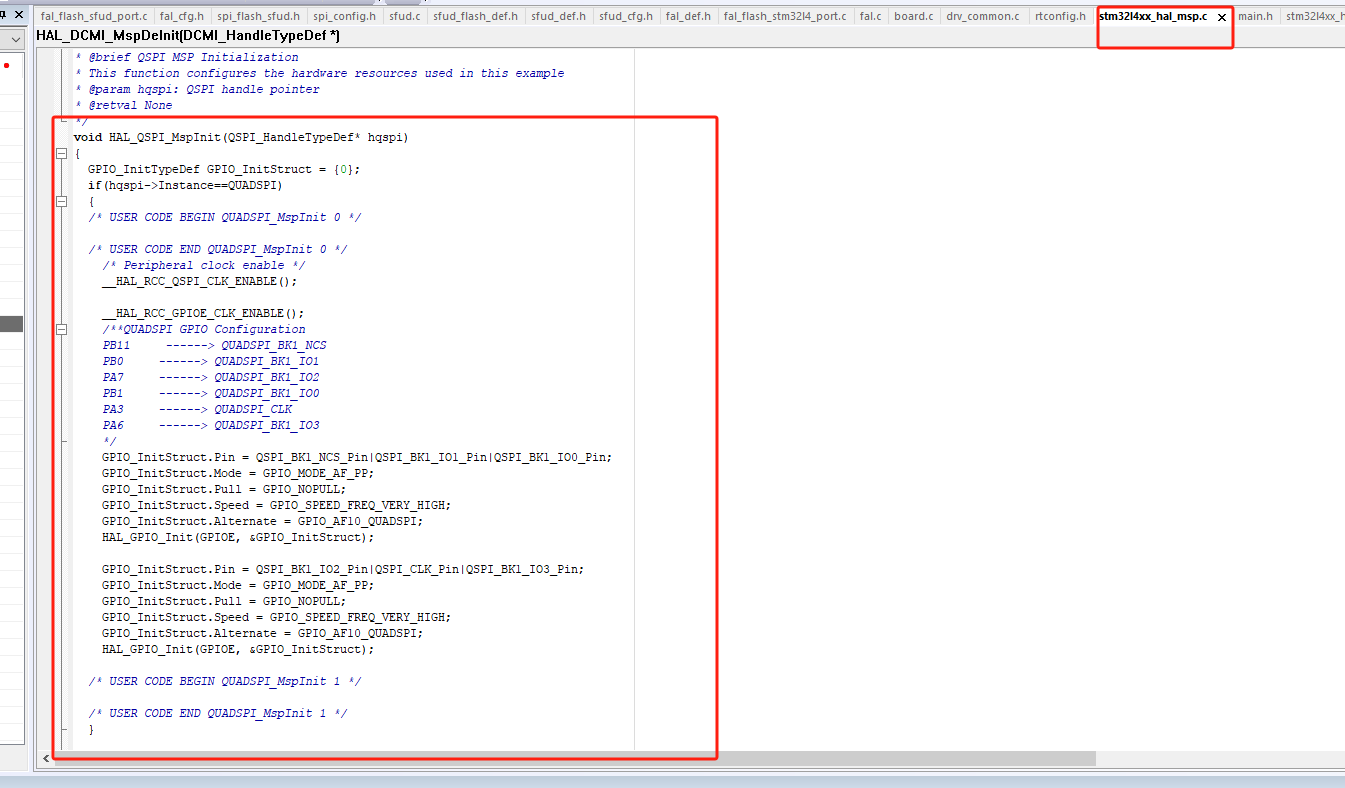The height and width of the screenshot is (788, 1345).
Task: Switch to the sfud.c tab
Action: pyautogui.click(x=405, y=16)
